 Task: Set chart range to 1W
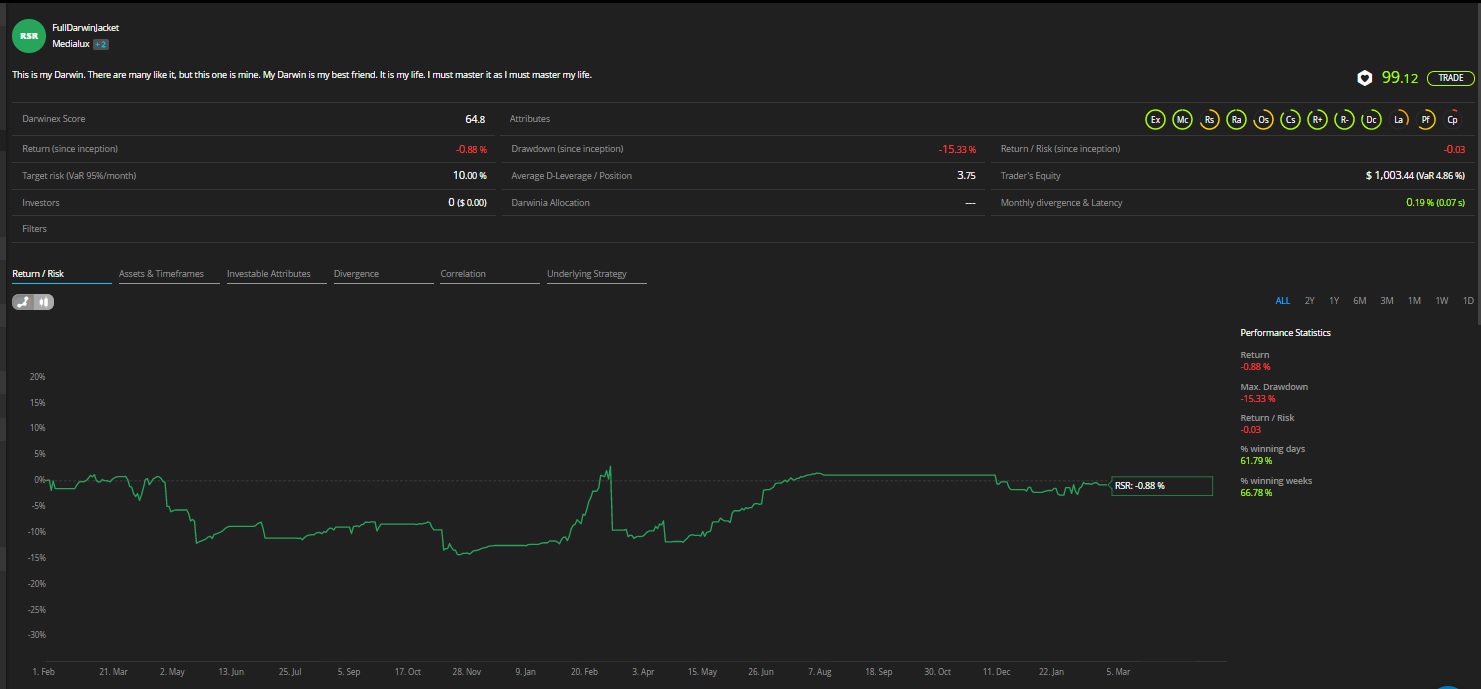[x=1441, y=301]
